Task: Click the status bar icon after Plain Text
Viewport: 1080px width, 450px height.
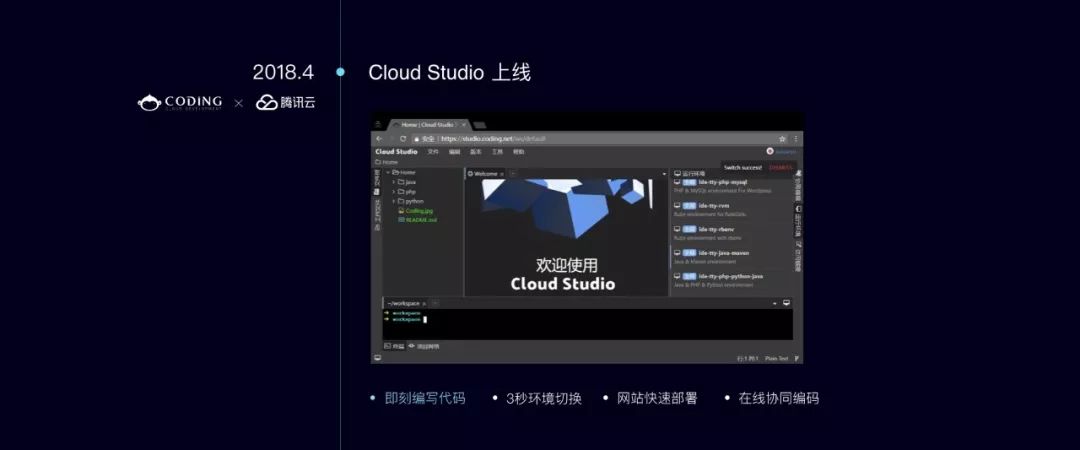Action: (797, 358)
